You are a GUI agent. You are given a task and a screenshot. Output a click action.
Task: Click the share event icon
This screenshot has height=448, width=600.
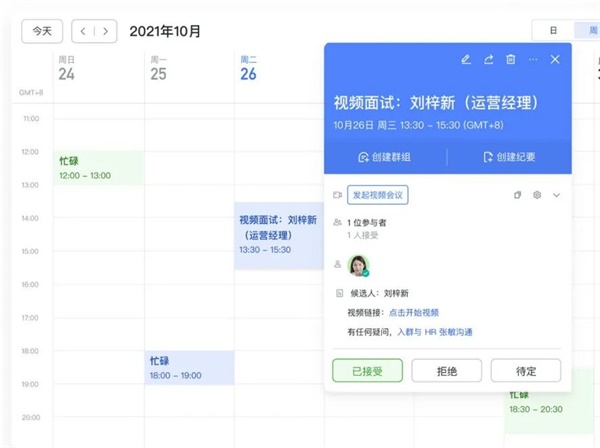tap(489, 60)
